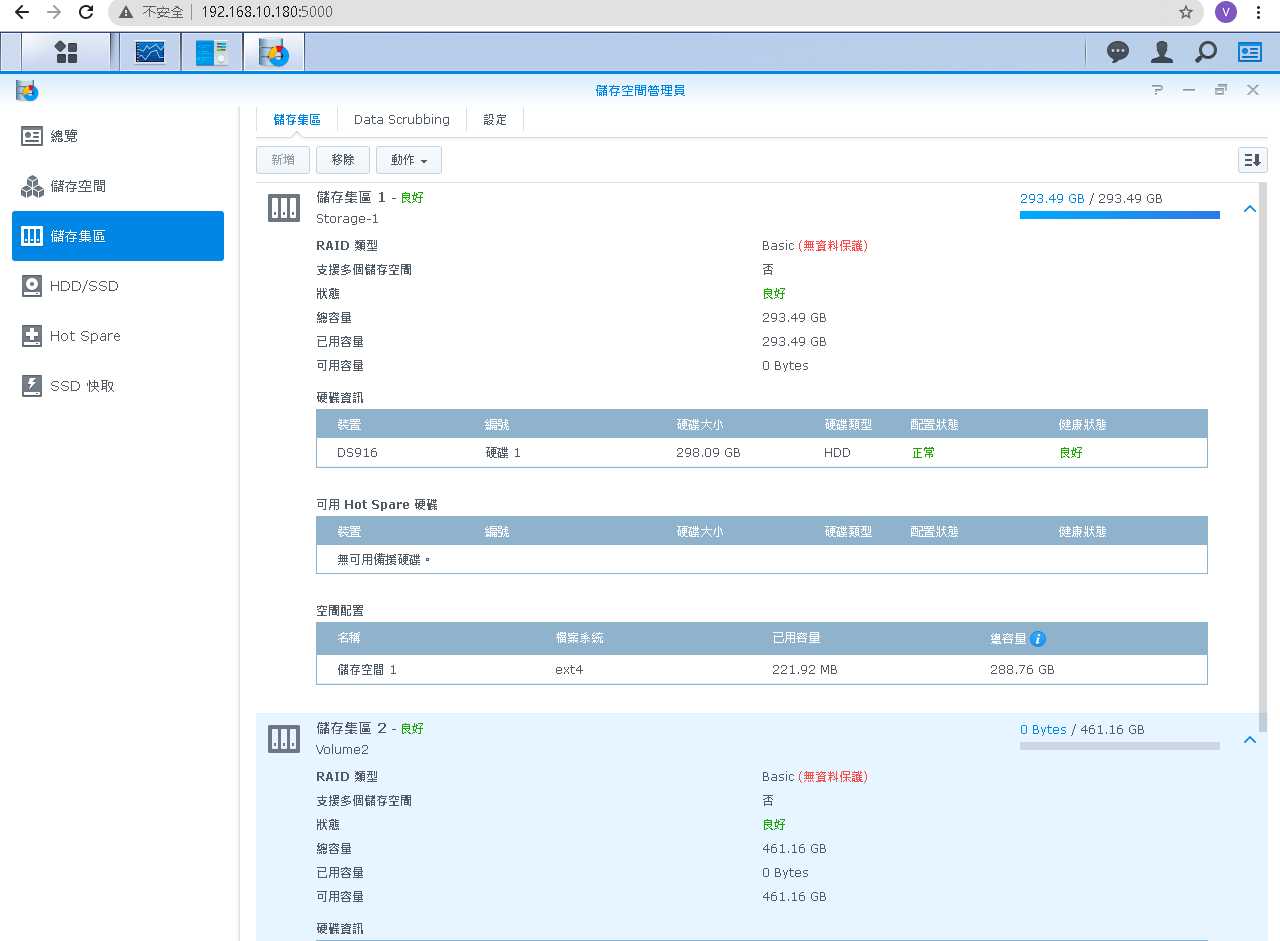Click the Storage Manager logo in title bar
The image size is (1280, 941).
27,90
